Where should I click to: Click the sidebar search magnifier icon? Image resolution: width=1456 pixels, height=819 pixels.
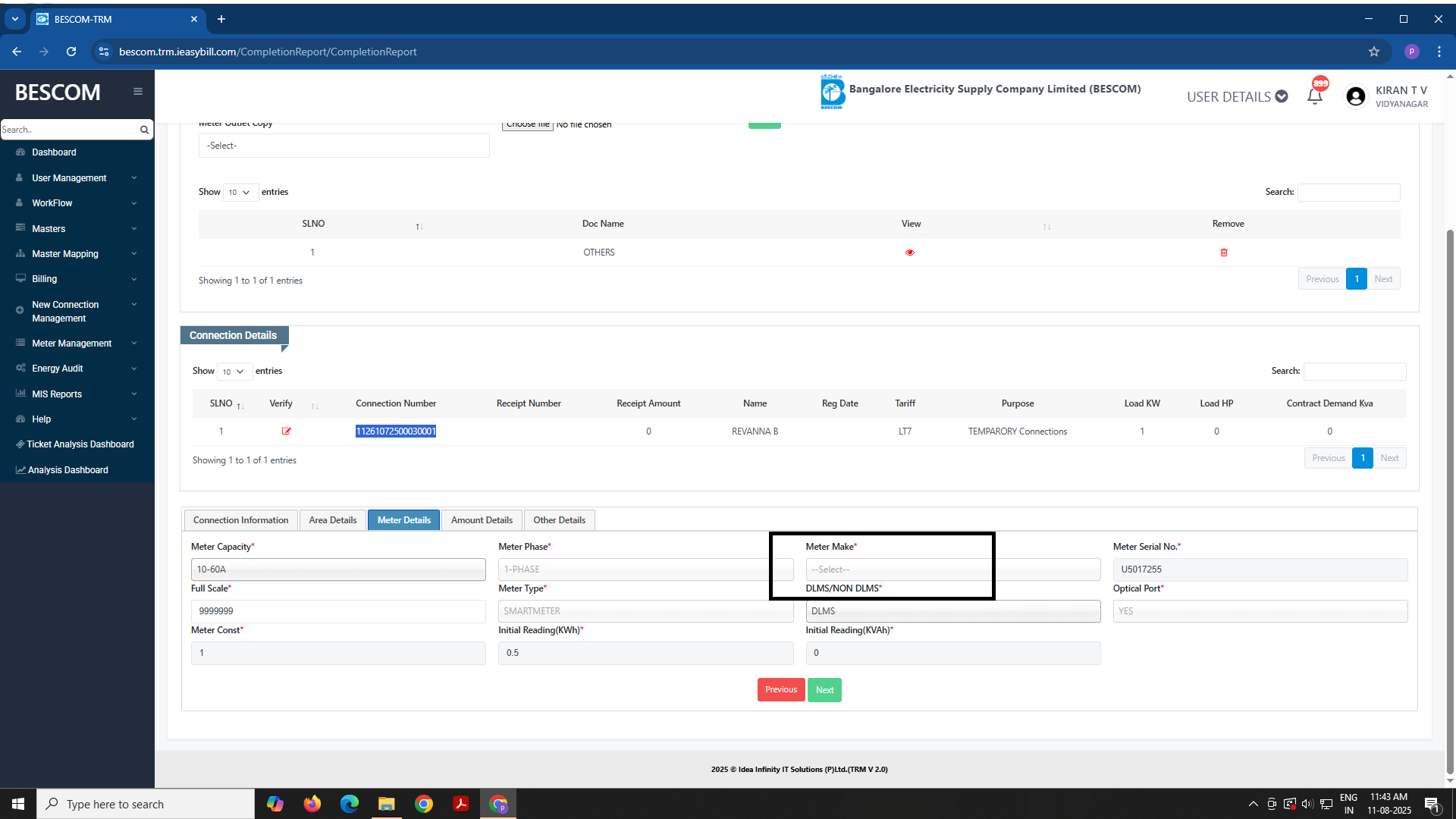tap(144, 130)
